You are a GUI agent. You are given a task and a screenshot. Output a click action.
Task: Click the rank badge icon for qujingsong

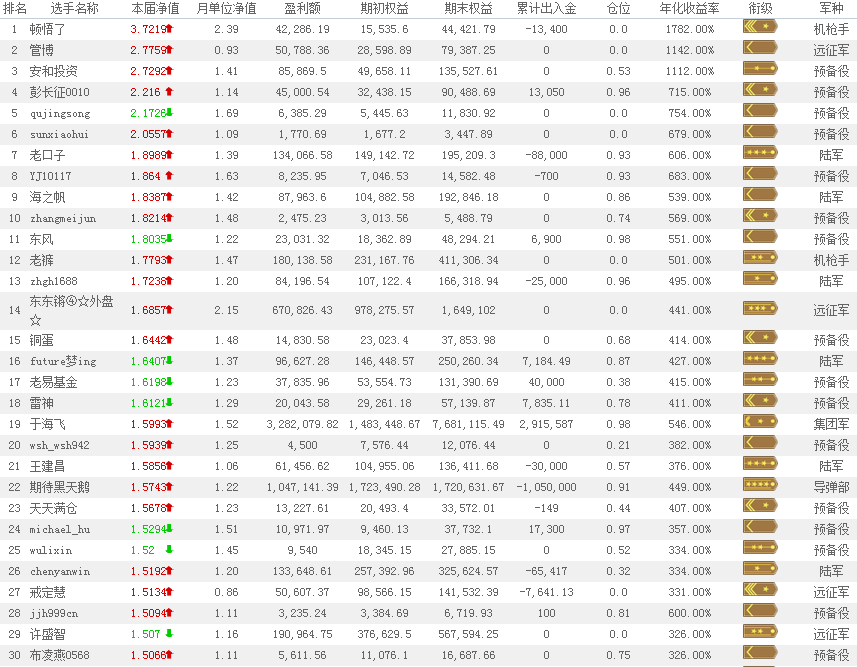coord(760,111)
